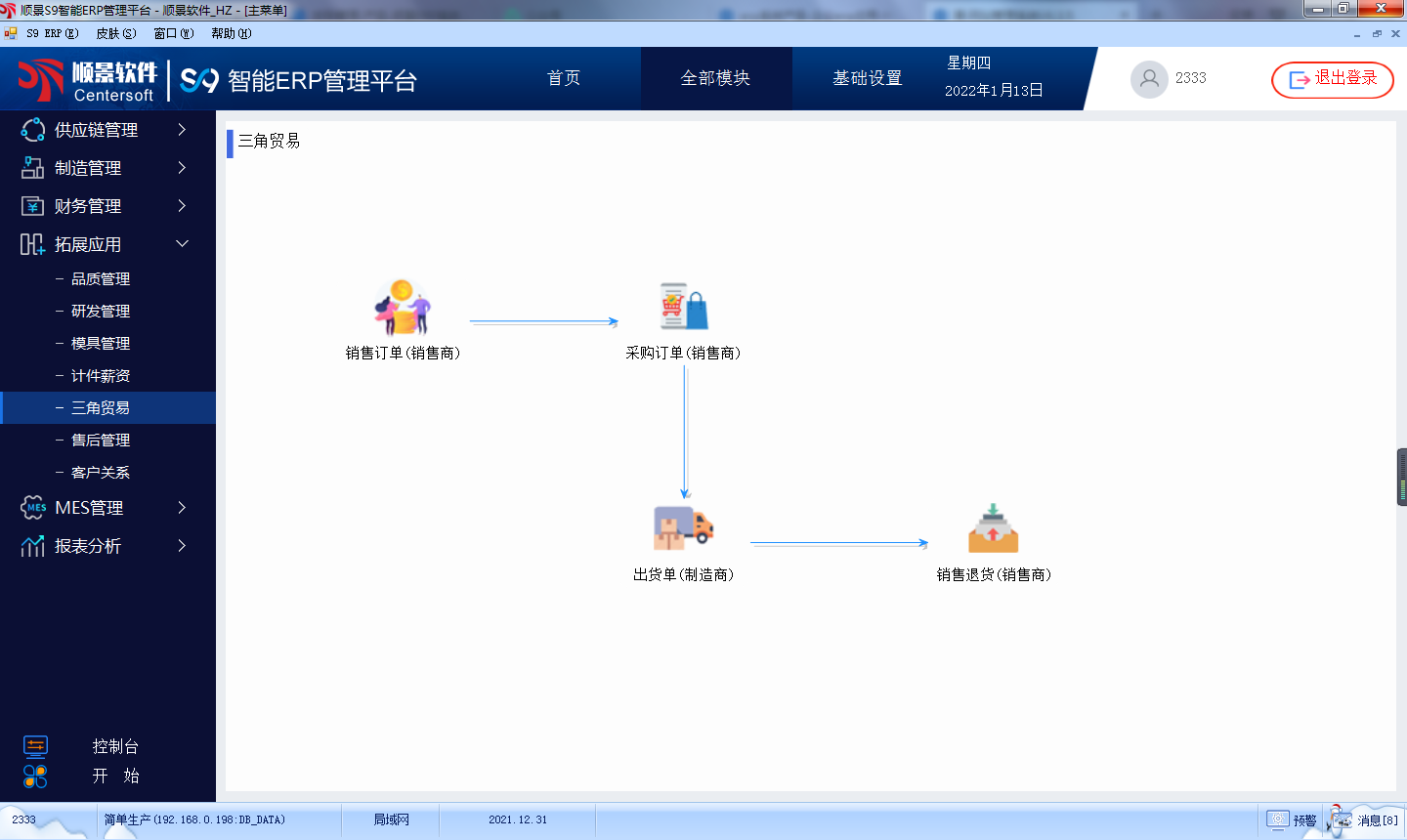This screenshot has width=1407, height=840.
Task: Click the 星期四 weekday text
Action: coord(968,63)
